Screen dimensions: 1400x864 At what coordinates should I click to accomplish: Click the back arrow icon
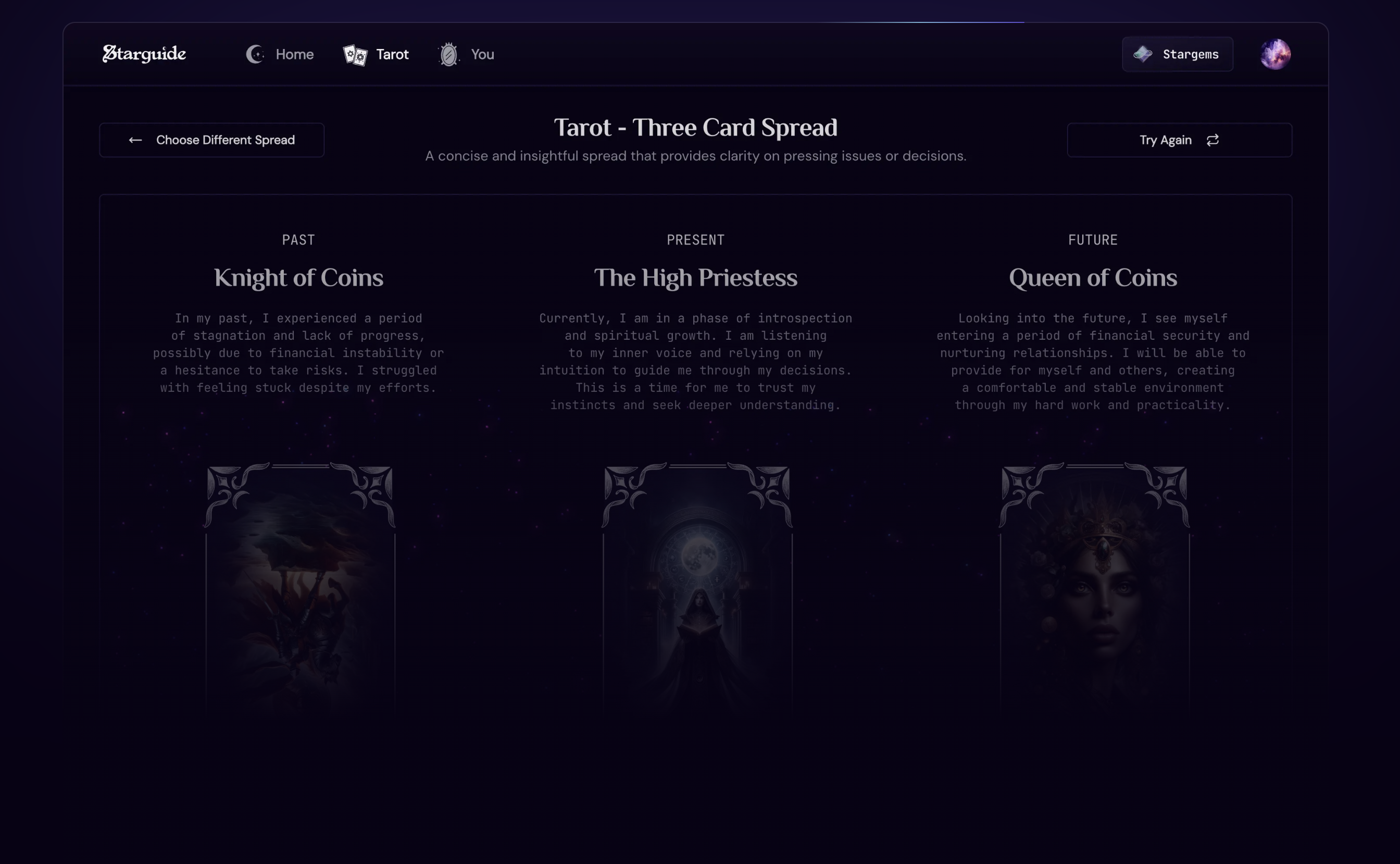pos(135,140)
